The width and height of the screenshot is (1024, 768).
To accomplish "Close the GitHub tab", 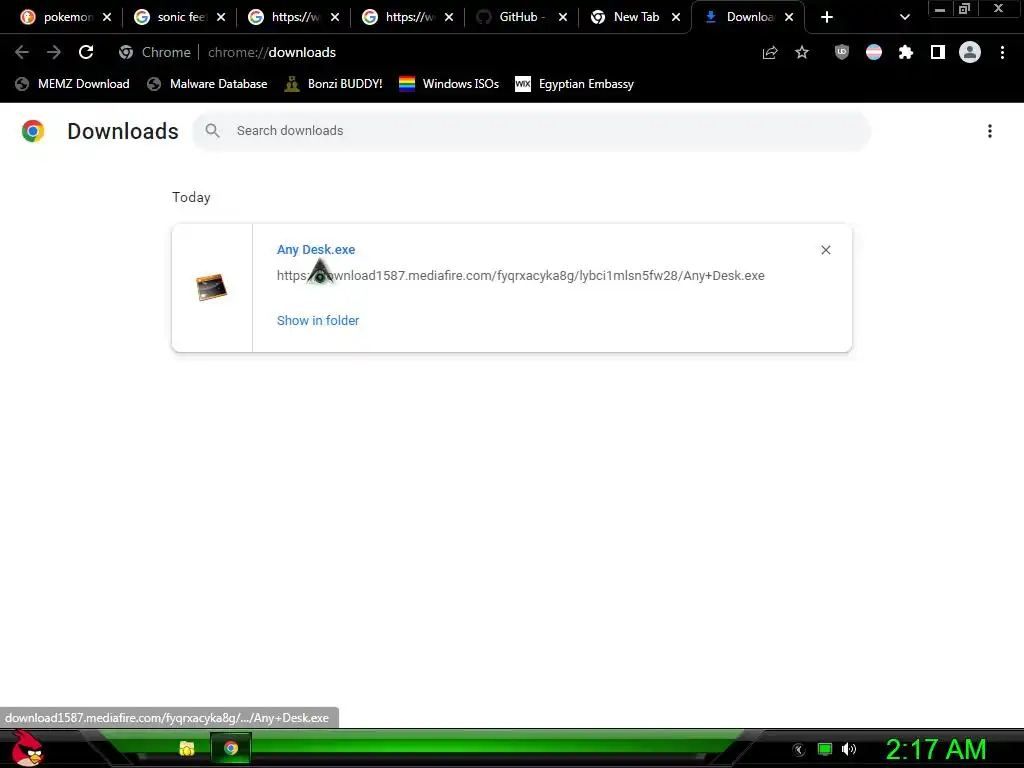I will pyautogui.click(x=563, y=17).
